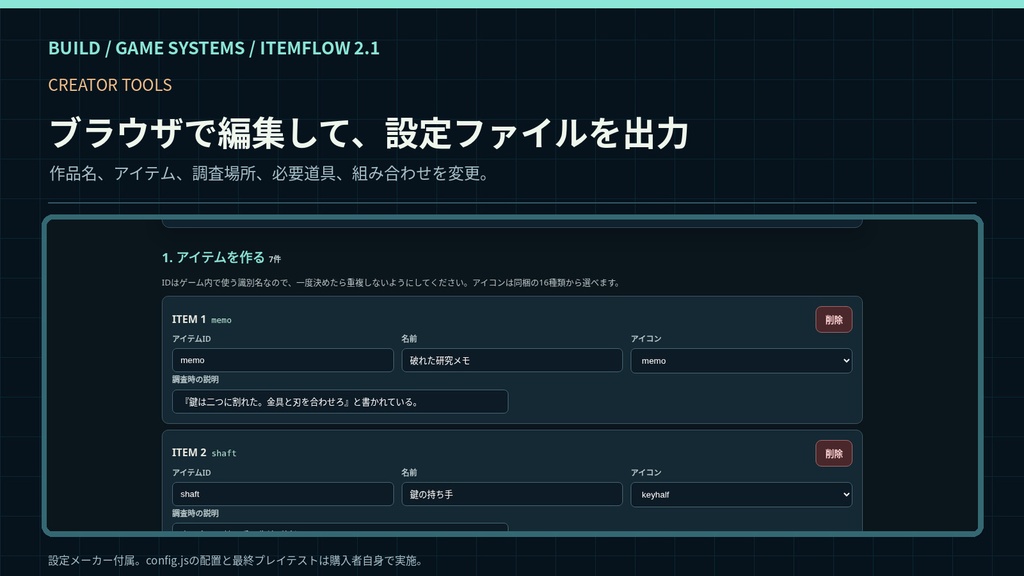Click the section heading 1. アイテムを作る
1024x576 pixels.
click(x=214, y=257)
